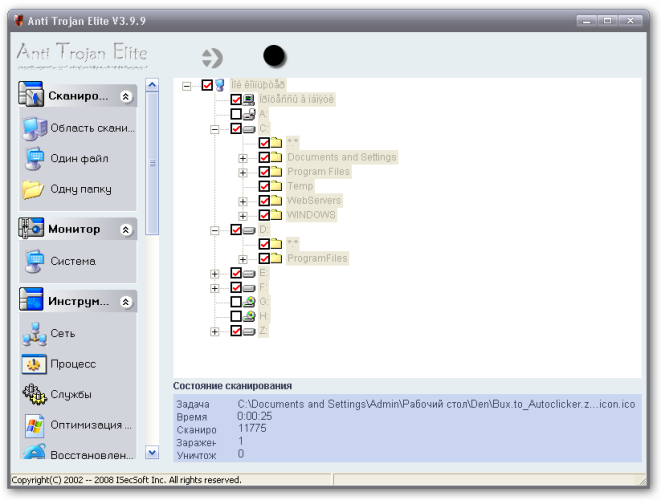Expand the Z: drive tree node
Viewport: 661px width, 500px height.
click(214, 331)
